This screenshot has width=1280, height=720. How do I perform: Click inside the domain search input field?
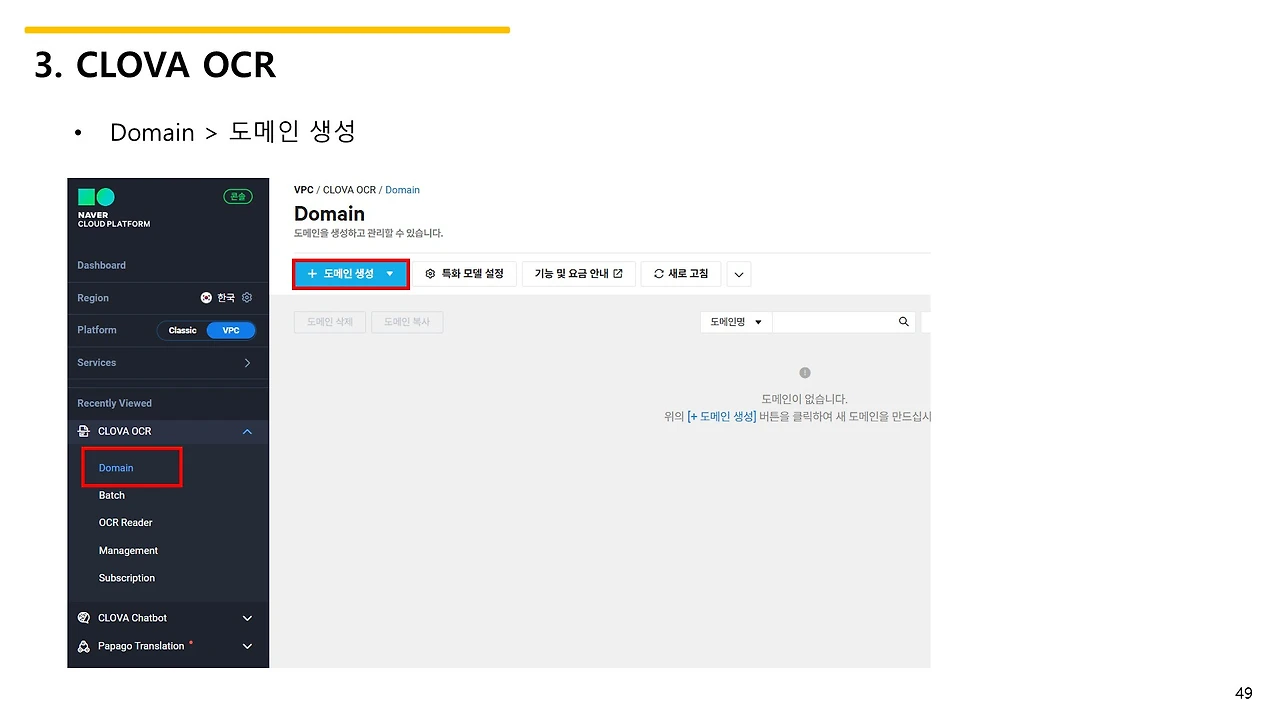(x=835, y=321)
